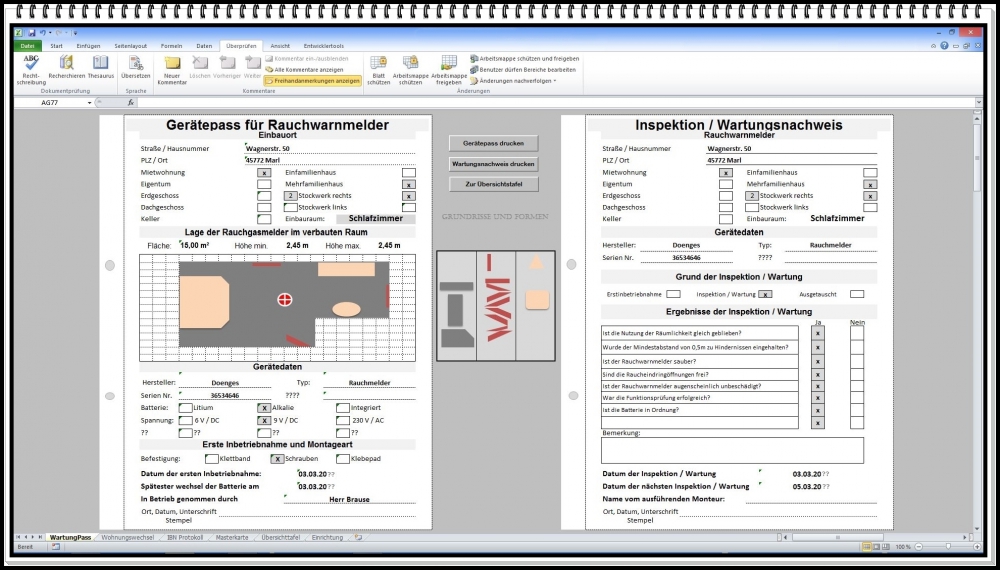Screen dimensions: 1000x570
Task: Click the formula bar input field
Action: 550,103
